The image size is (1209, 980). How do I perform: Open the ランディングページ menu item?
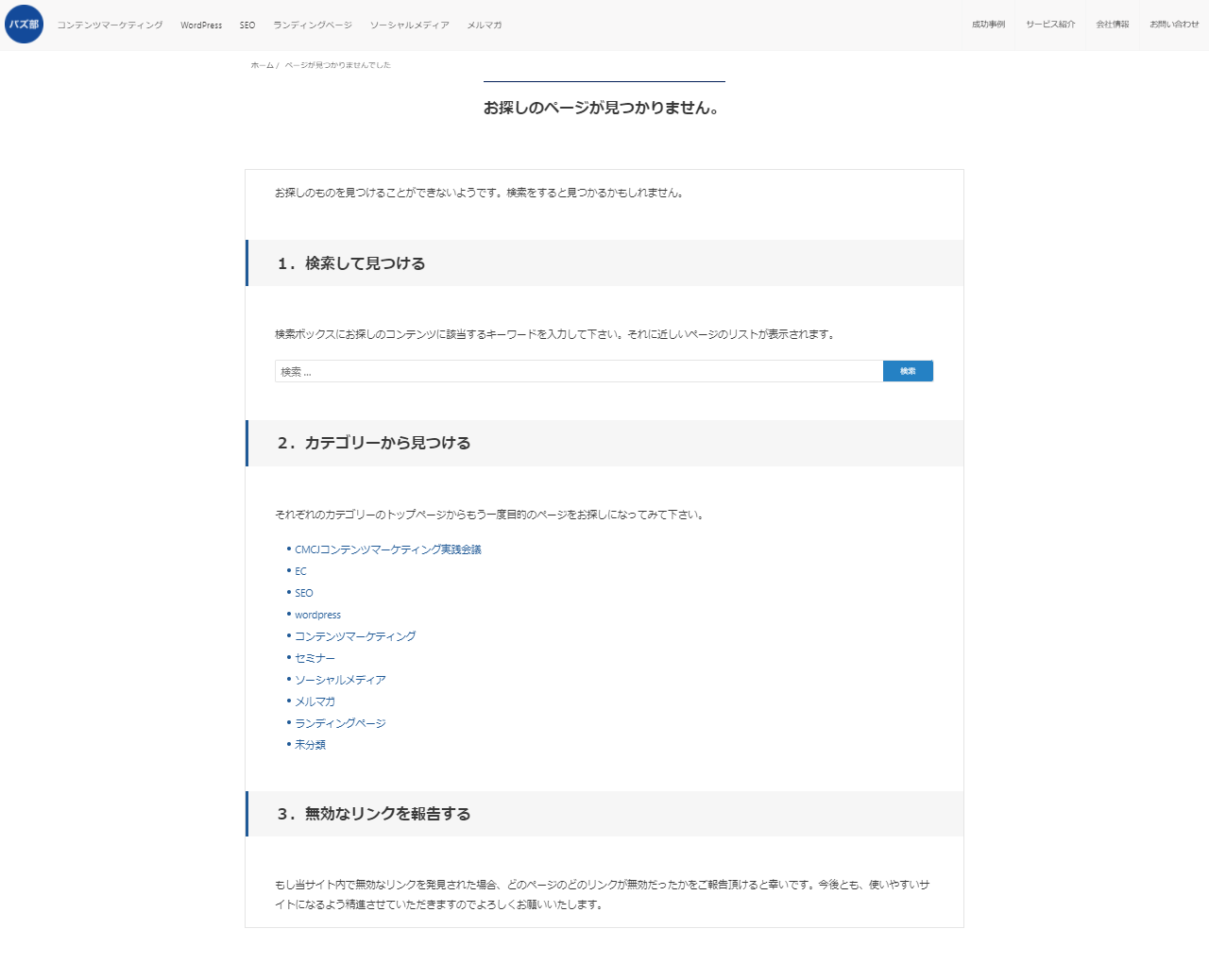[x=313, y=25]
